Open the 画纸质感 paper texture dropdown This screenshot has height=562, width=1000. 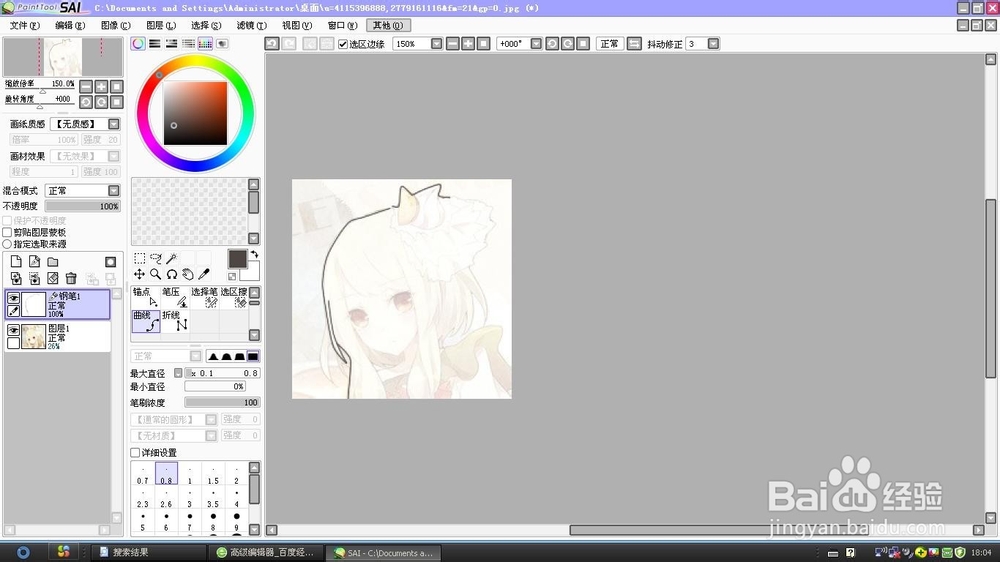pos(114,124)
